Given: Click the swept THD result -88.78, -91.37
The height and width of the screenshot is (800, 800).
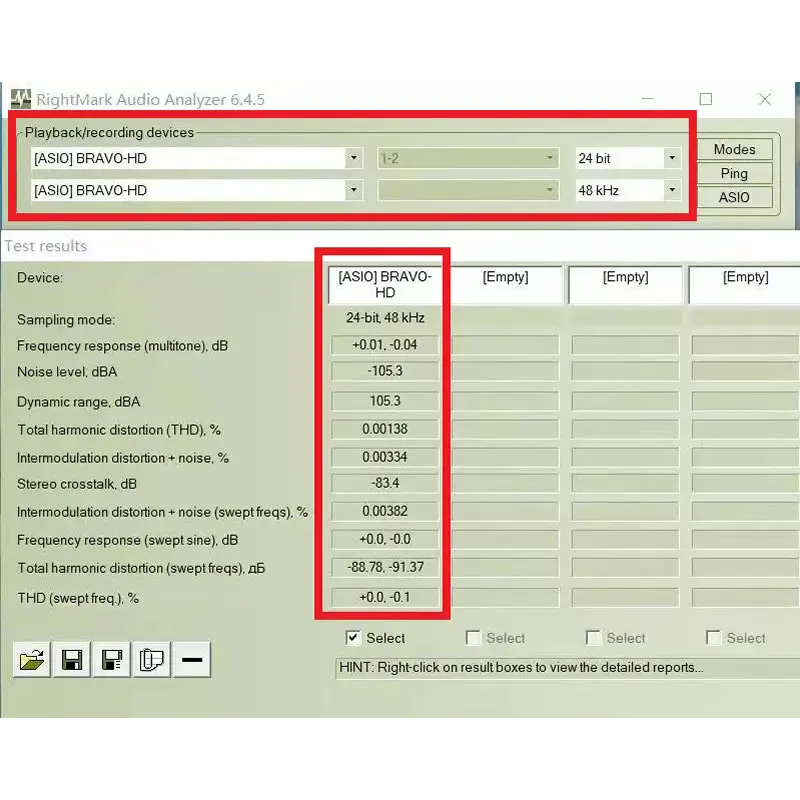Looking at the screenshot, I should (385, 567).
